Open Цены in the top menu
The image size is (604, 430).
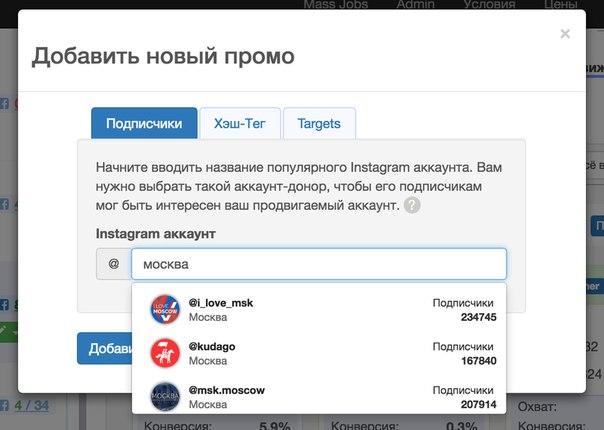[560, 4]
